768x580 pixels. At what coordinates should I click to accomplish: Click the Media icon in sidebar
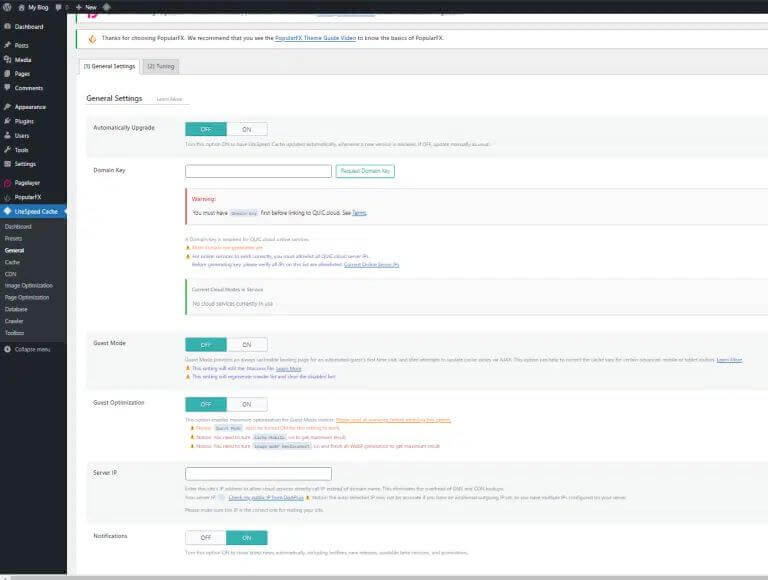click(8, 60)
